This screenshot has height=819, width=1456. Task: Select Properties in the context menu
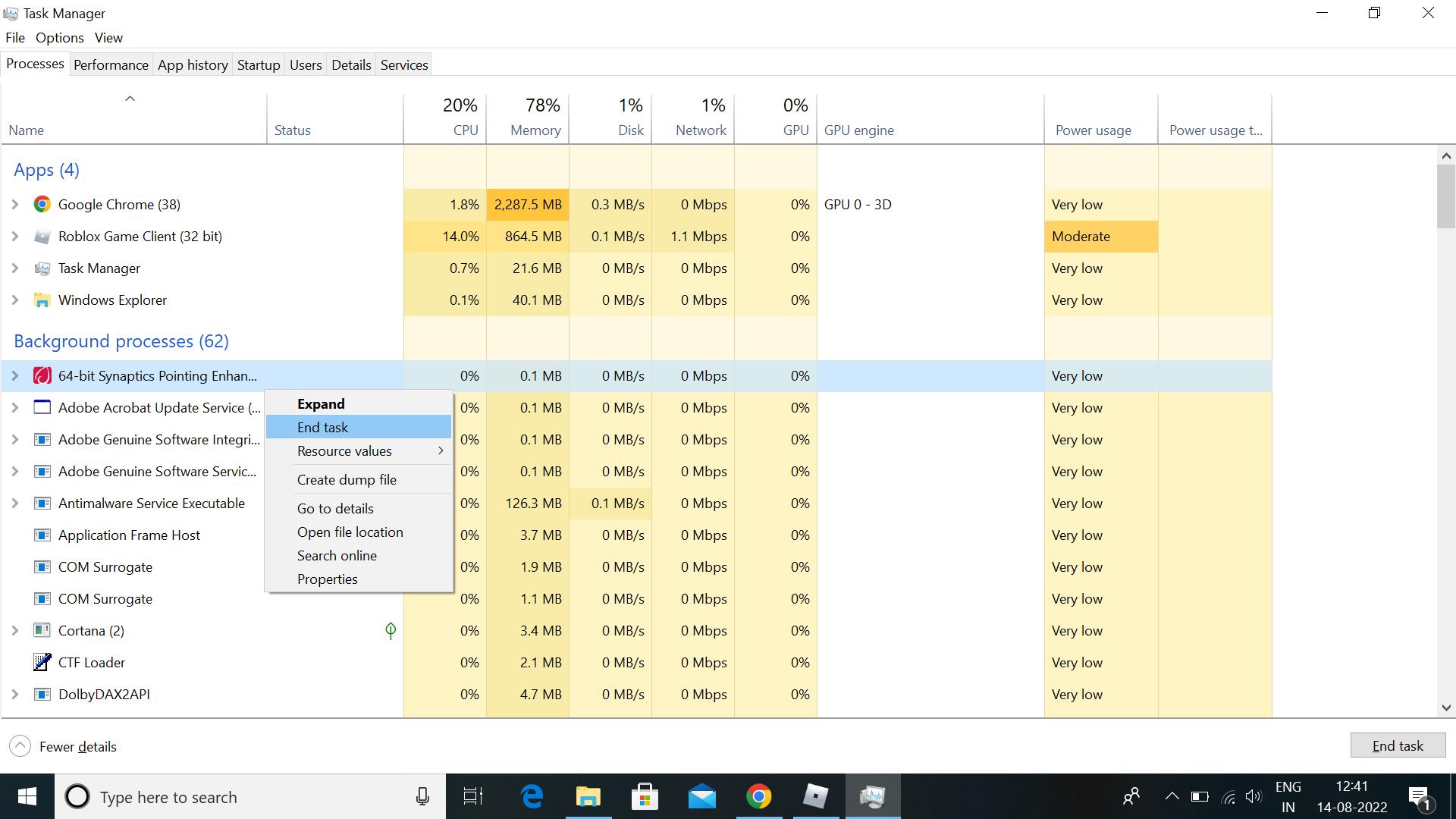[359, 579]
